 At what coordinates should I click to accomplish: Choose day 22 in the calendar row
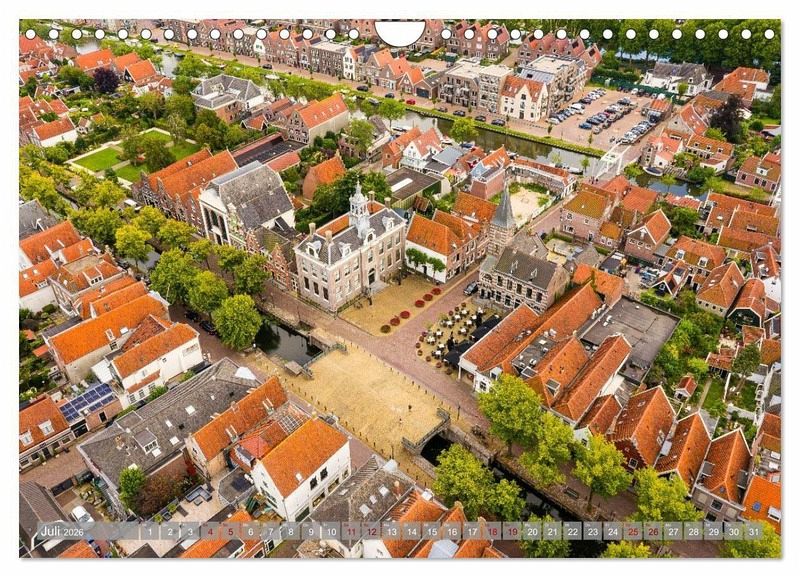pyautogui.click(x=573, y=531)
